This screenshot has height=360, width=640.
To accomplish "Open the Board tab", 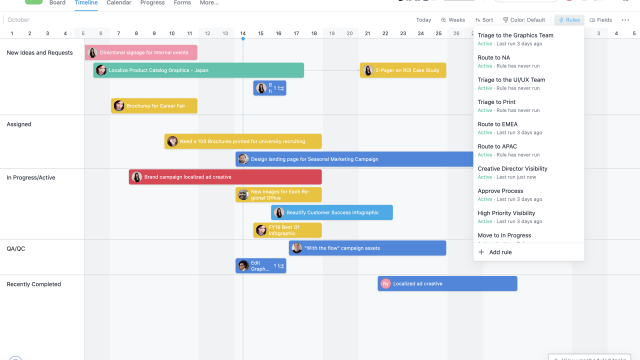I will 57,3.
